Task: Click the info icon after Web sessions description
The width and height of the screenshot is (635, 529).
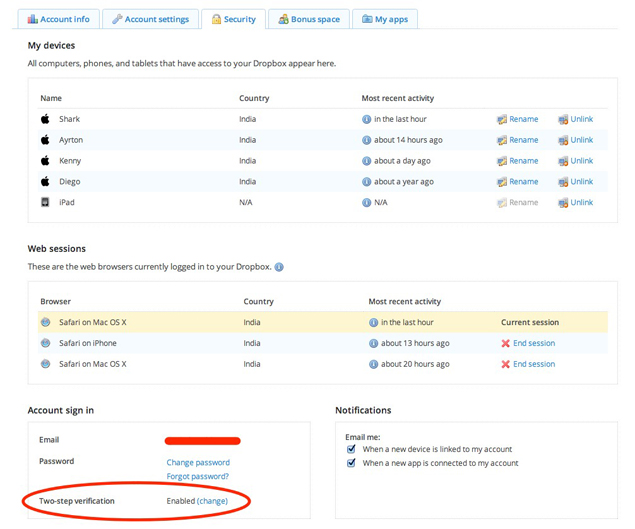Action: coord(279,267)
